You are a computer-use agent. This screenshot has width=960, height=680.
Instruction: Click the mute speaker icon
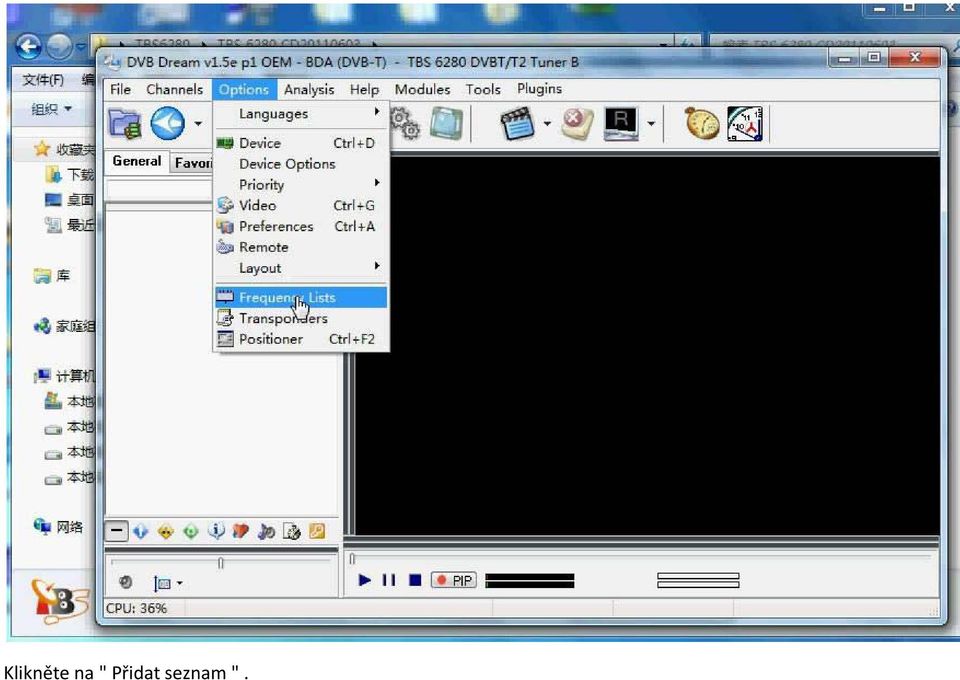pos(126,582)
